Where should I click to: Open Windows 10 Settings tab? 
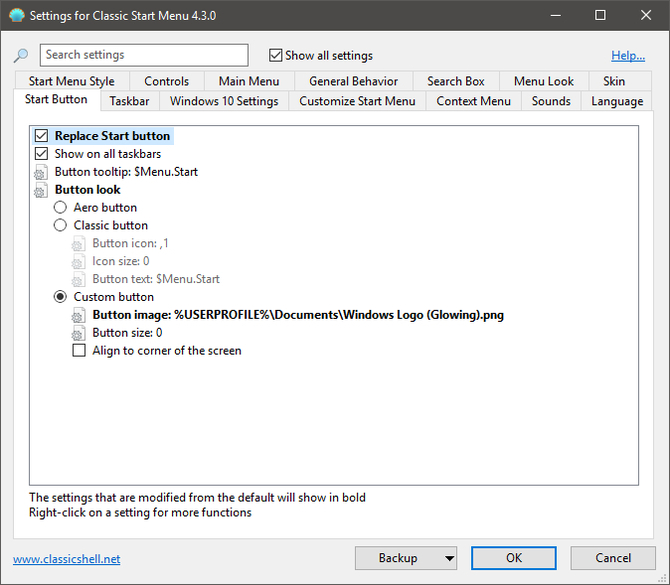click(224, 101)
